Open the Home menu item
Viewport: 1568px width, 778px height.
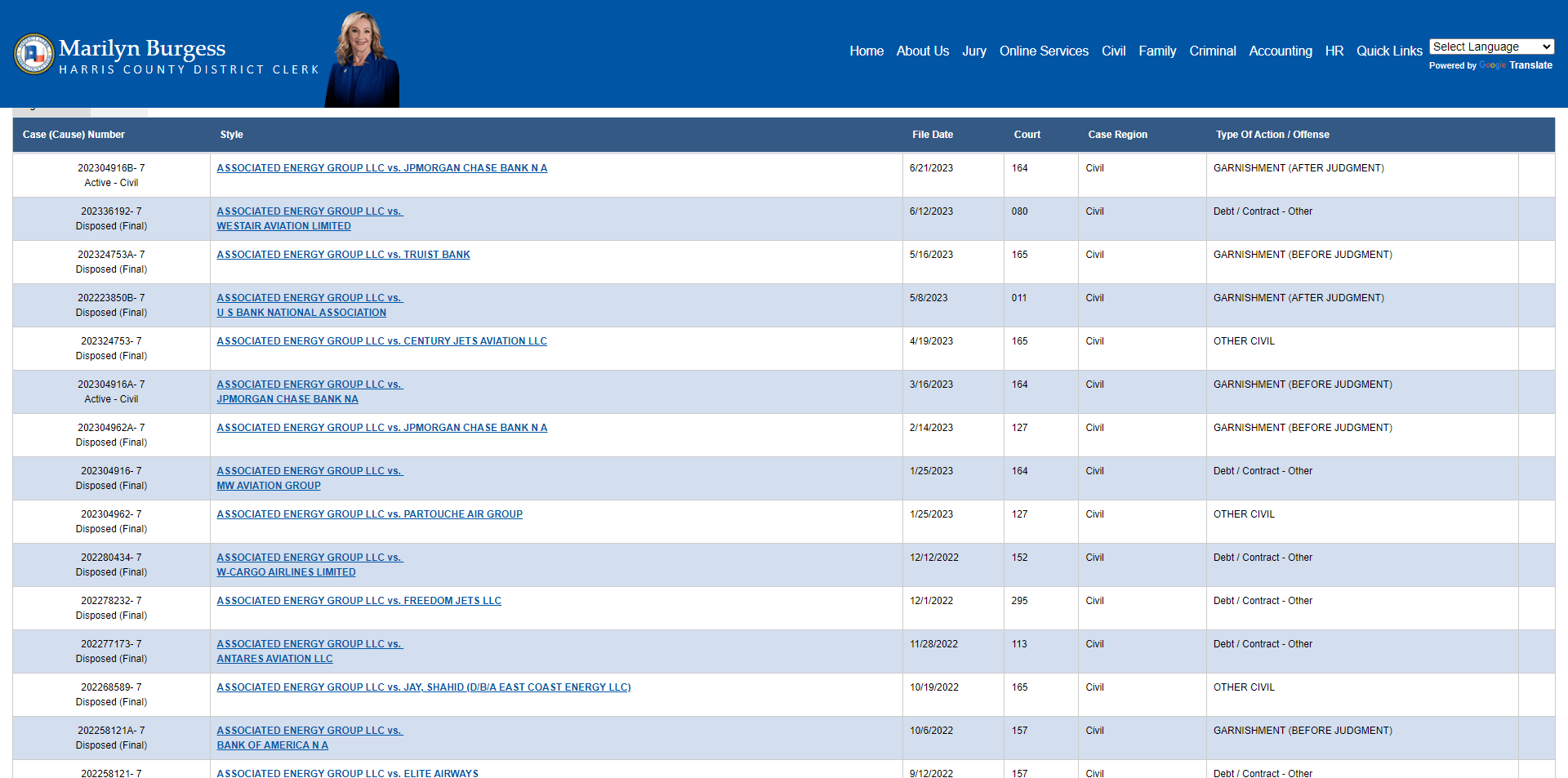pos(866,51)
